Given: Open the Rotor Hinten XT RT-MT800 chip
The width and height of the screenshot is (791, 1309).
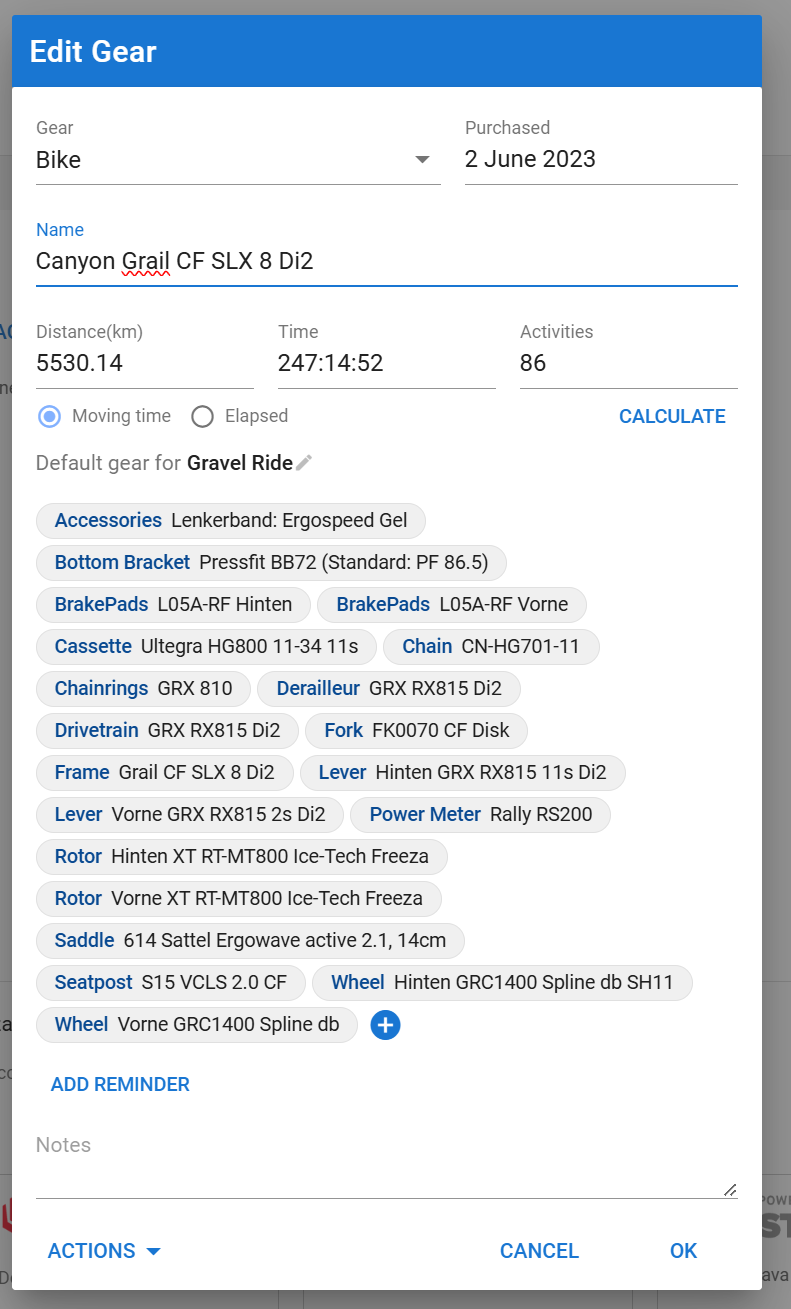Looking at the screenshot, I should (x=242, y=857).
